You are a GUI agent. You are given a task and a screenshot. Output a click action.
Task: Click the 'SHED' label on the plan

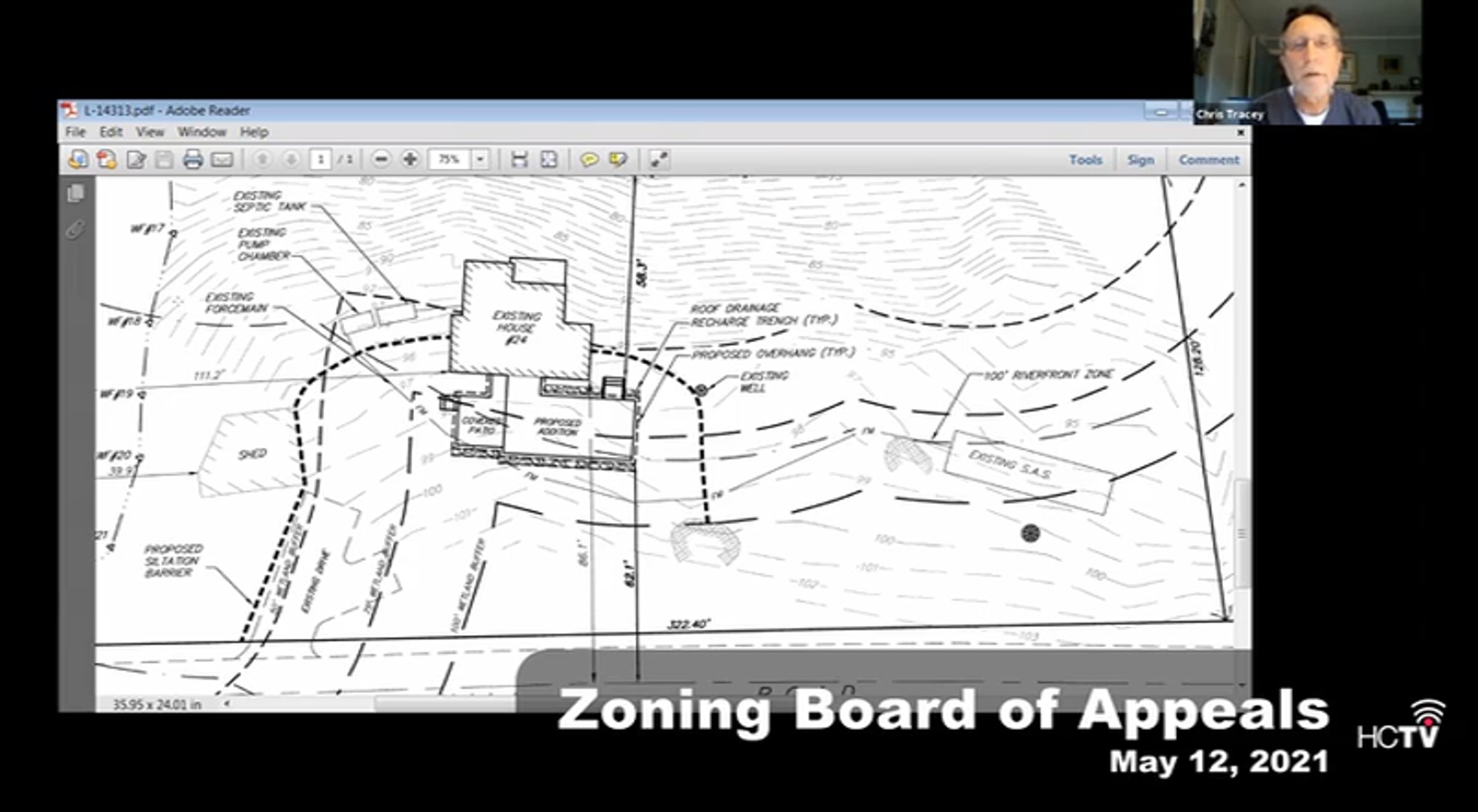coord(252,454)
